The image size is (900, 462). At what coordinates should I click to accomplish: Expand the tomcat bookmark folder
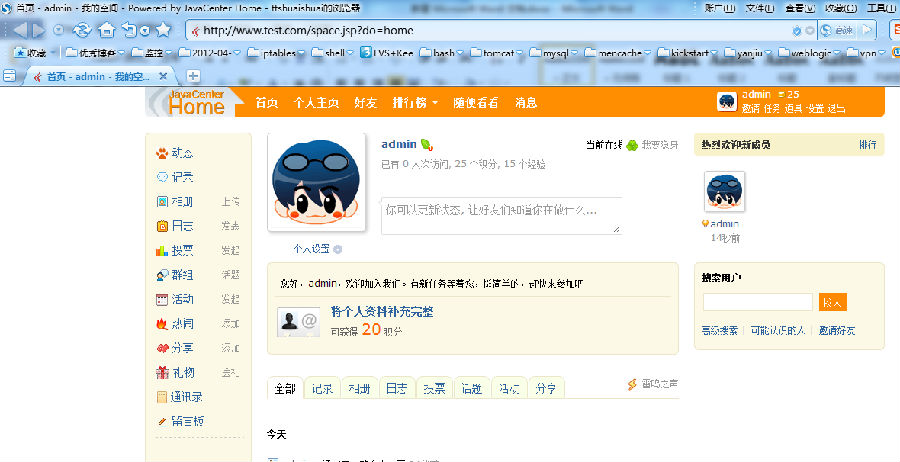tap(519, 53)
